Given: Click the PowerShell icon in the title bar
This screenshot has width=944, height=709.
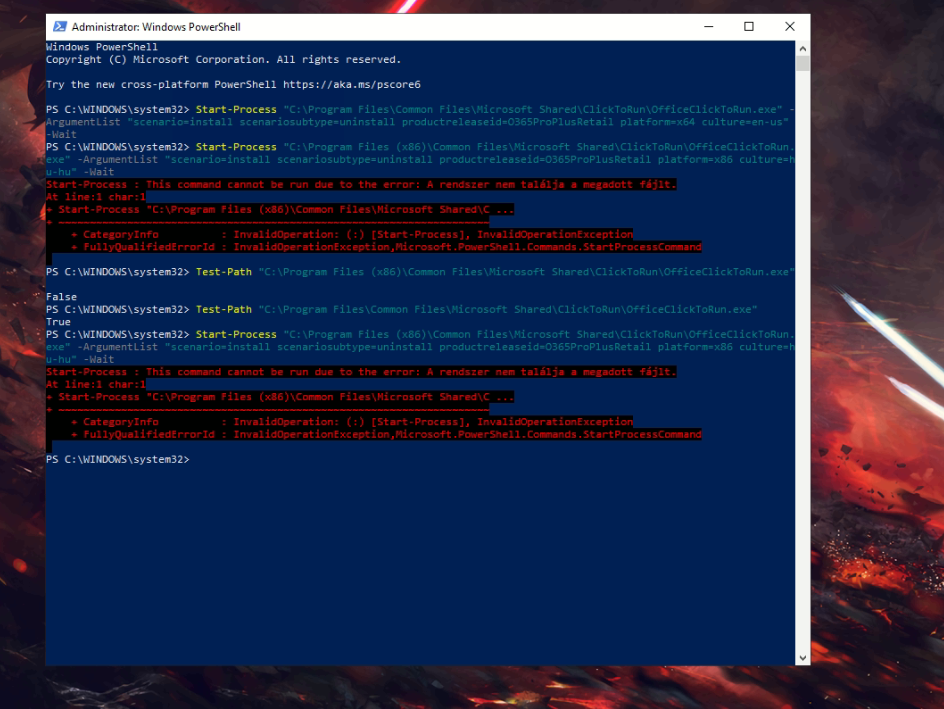Looking at the screenshot, I should [x=60, y=27].
